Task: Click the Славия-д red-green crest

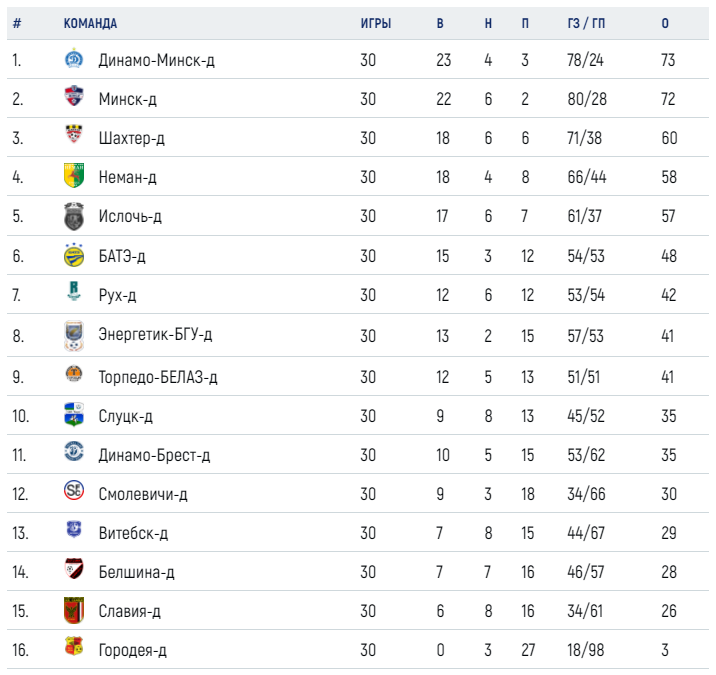Action: pyautogui.click(x=74, y=611)
